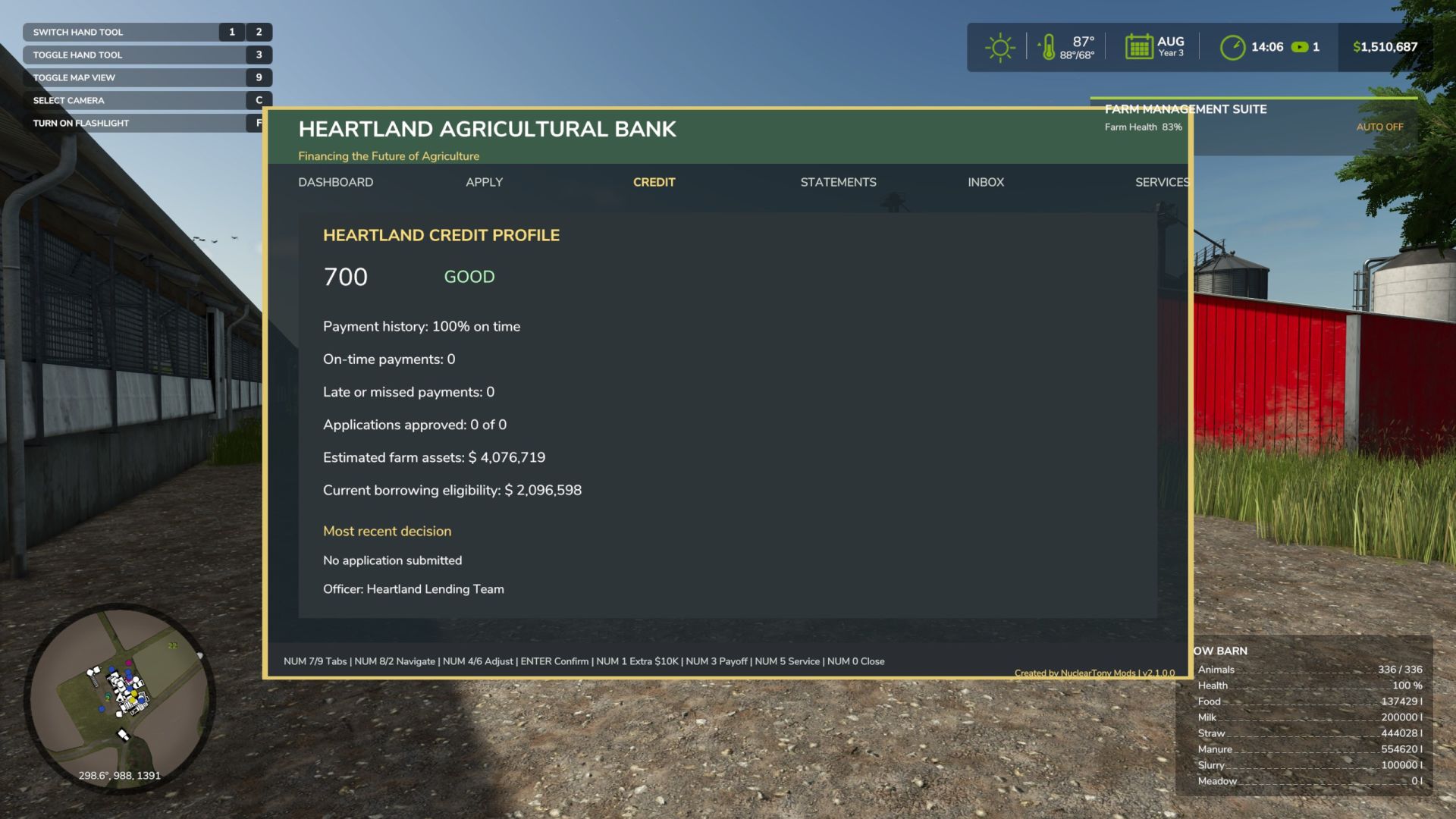Image resolution: width=1456 pixels, height=819 pixels.
Task: Click the TOGGLE HAND TOOL label
Action: click(77, 55)
